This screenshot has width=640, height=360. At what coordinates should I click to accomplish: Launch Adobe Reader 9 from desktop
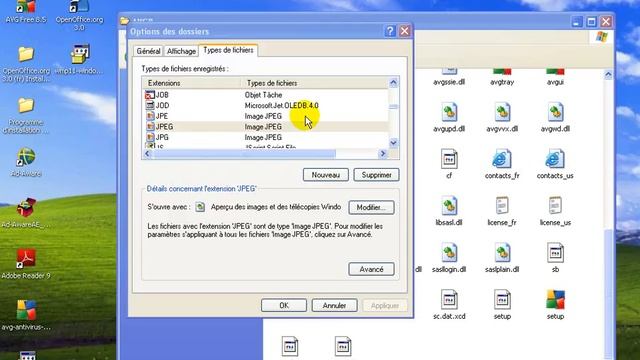pos(26,264)
